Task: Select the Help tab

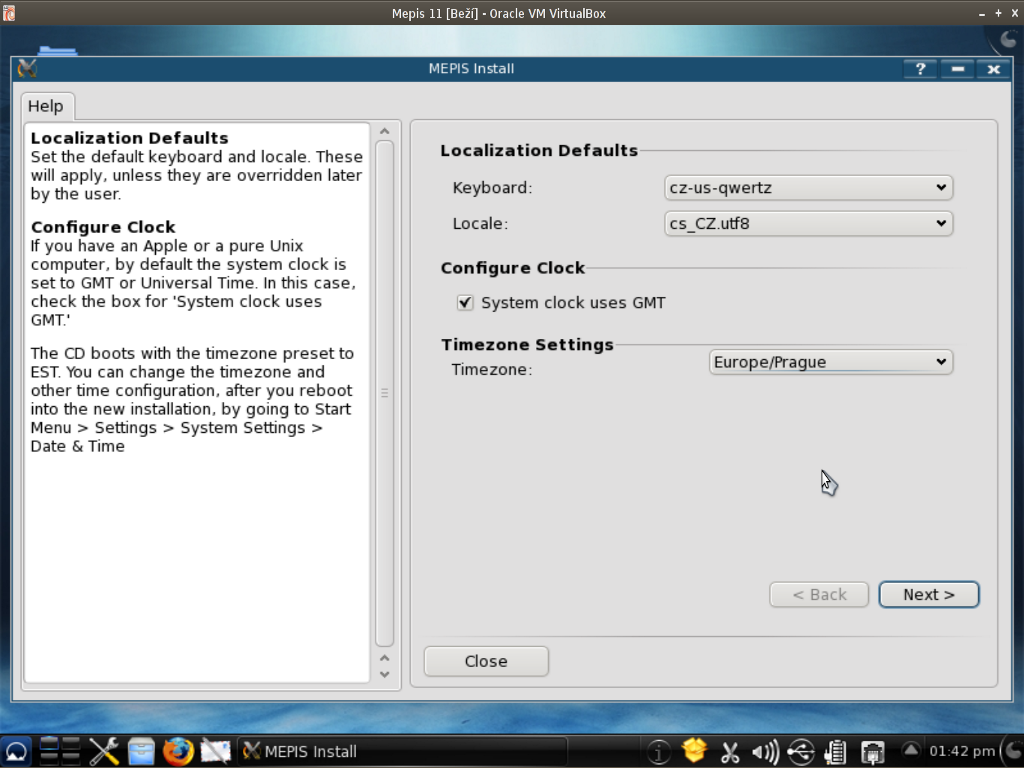Action: pos(46,106)
